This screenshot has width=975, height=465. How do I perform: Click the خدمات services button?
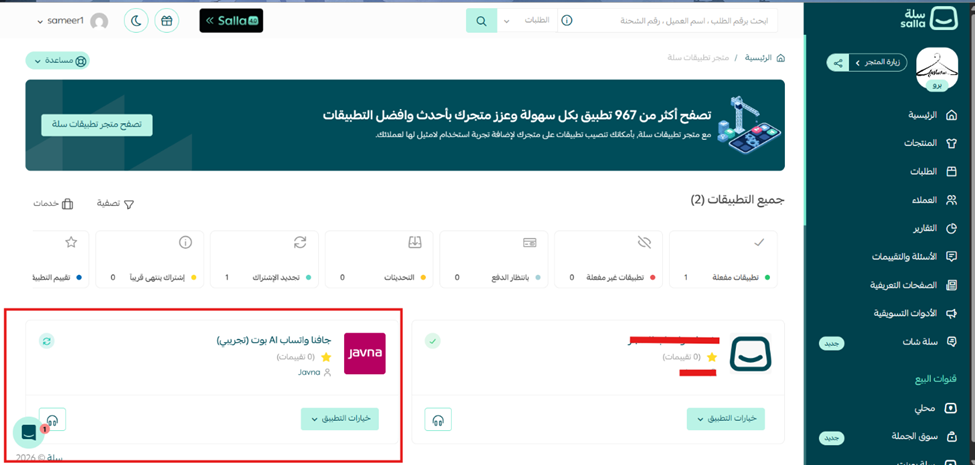[53, 204]
